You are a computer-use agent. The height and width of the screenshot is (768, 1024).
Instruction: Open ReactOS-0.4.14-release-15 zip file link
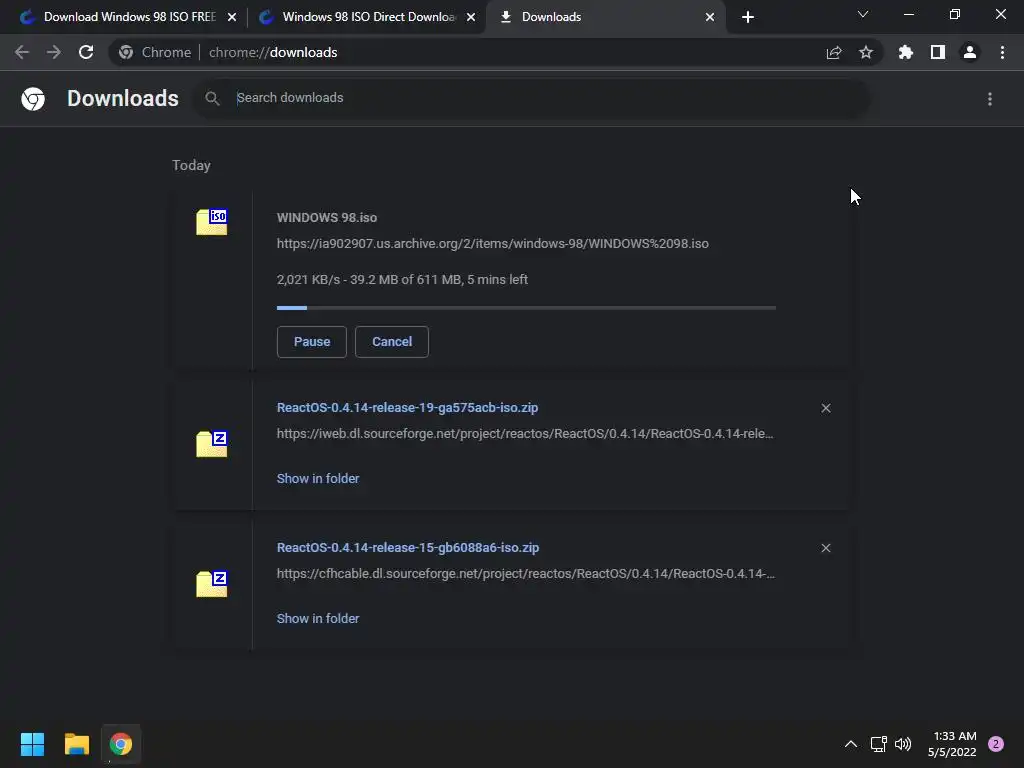[408, 547]
